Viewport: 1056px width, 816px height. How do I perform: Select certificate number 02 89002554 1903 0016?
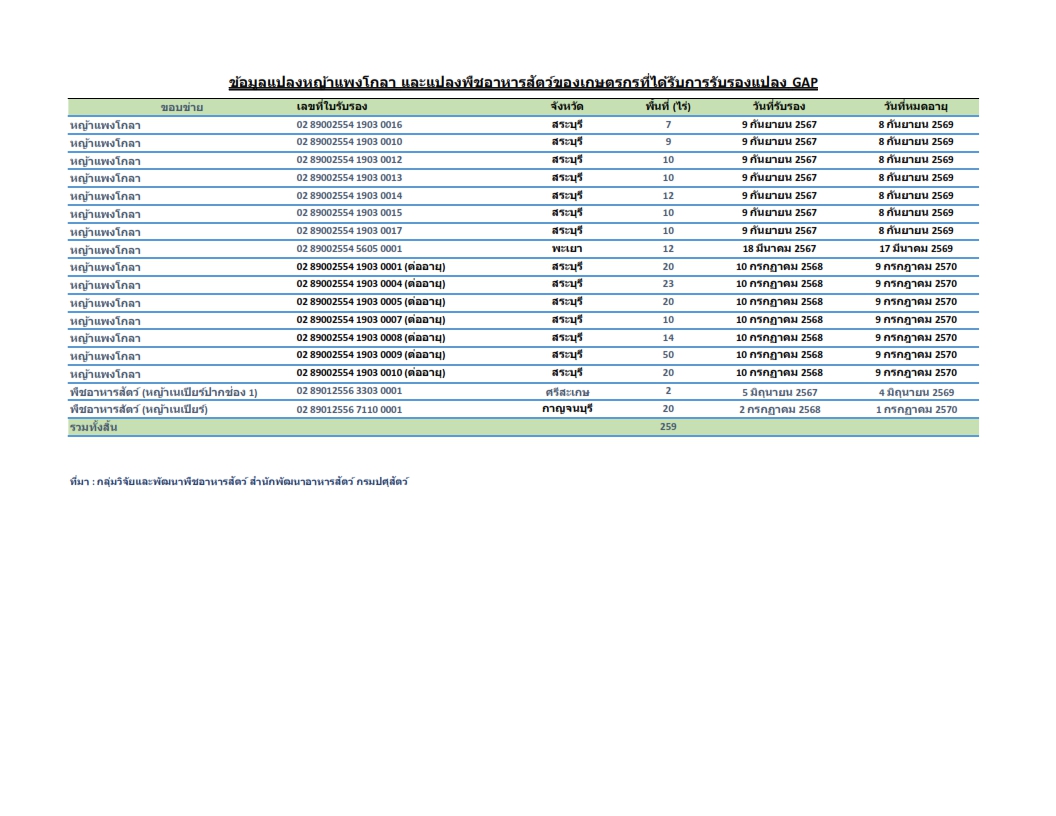click(x=349, y=124)
